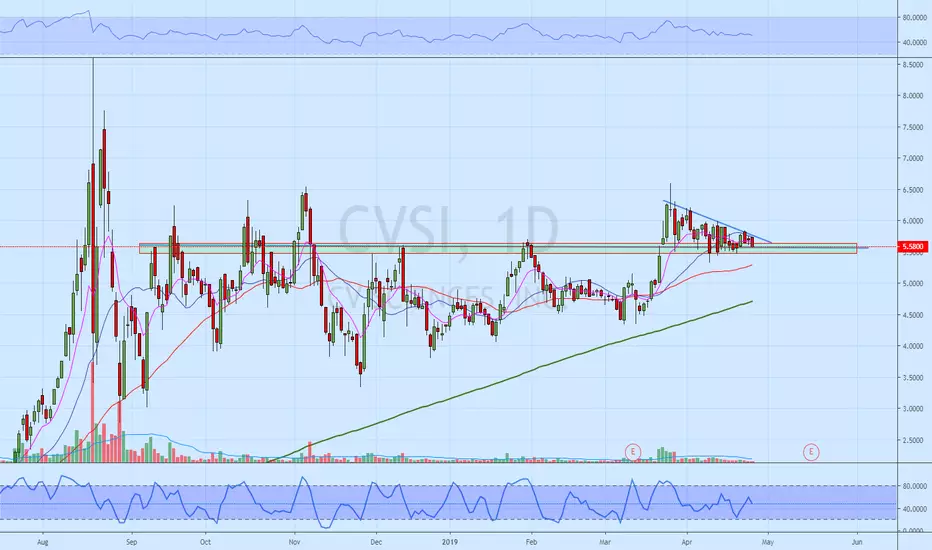Click the 2.5000 price scale label

[912, 441]
